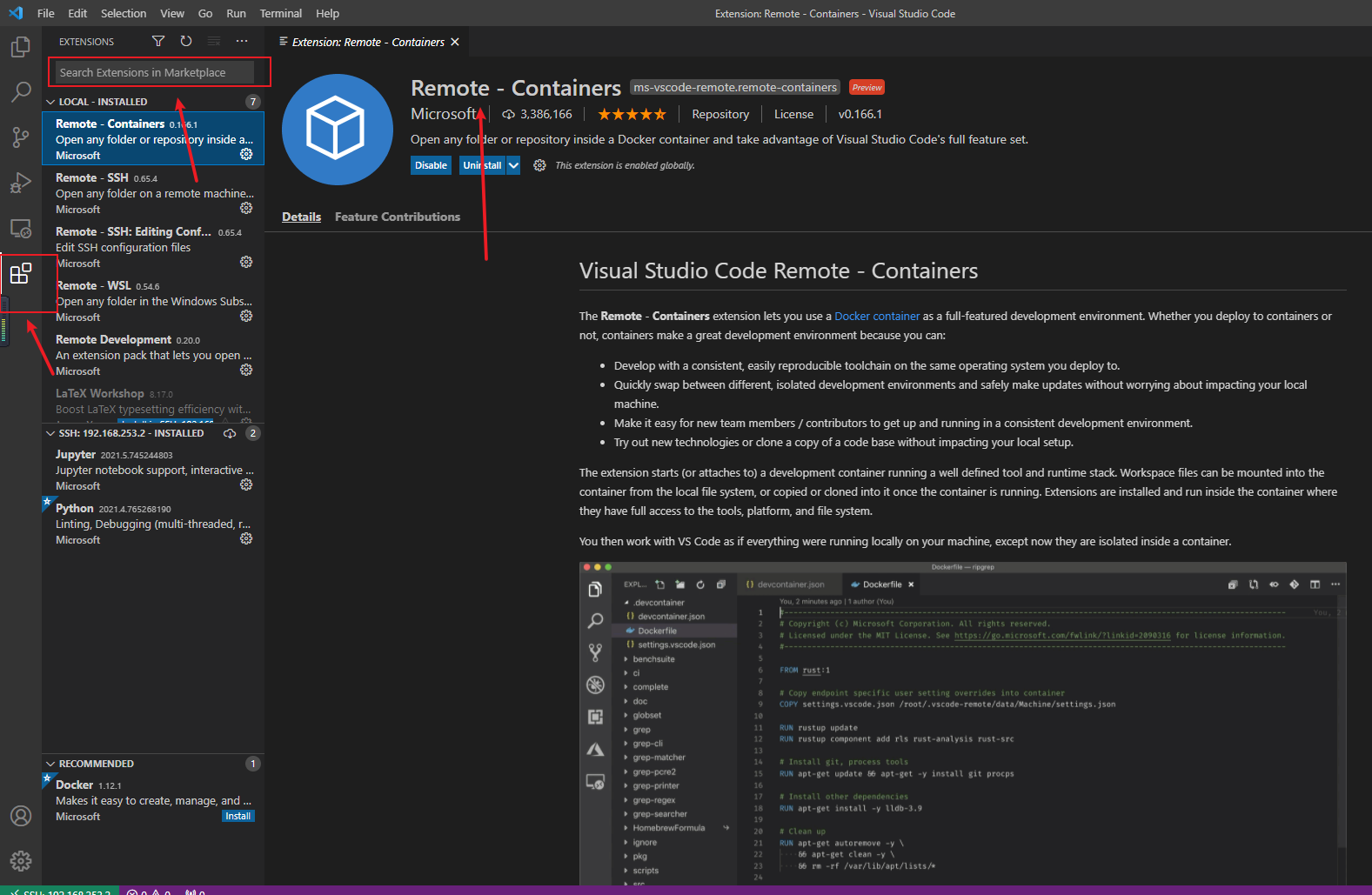Click the five-star rating
Image resolution: width=1372 pixels, height=895 pixels.
632,114
